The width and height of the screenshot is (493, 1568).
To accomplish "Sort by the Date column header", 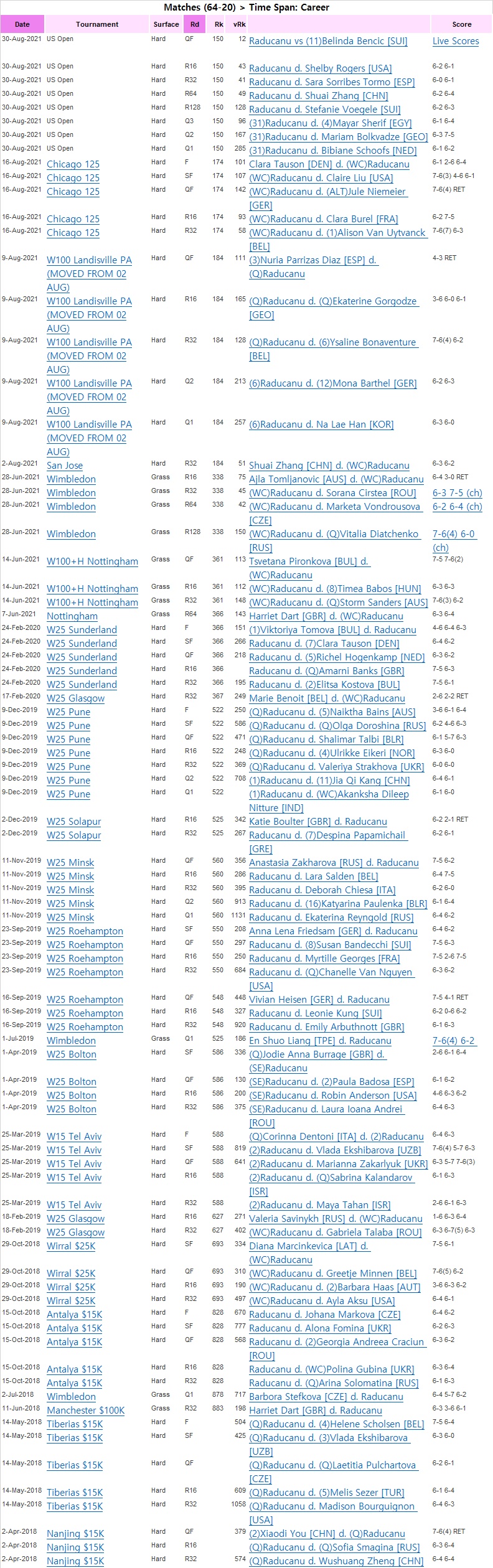I will click(22, 24).
